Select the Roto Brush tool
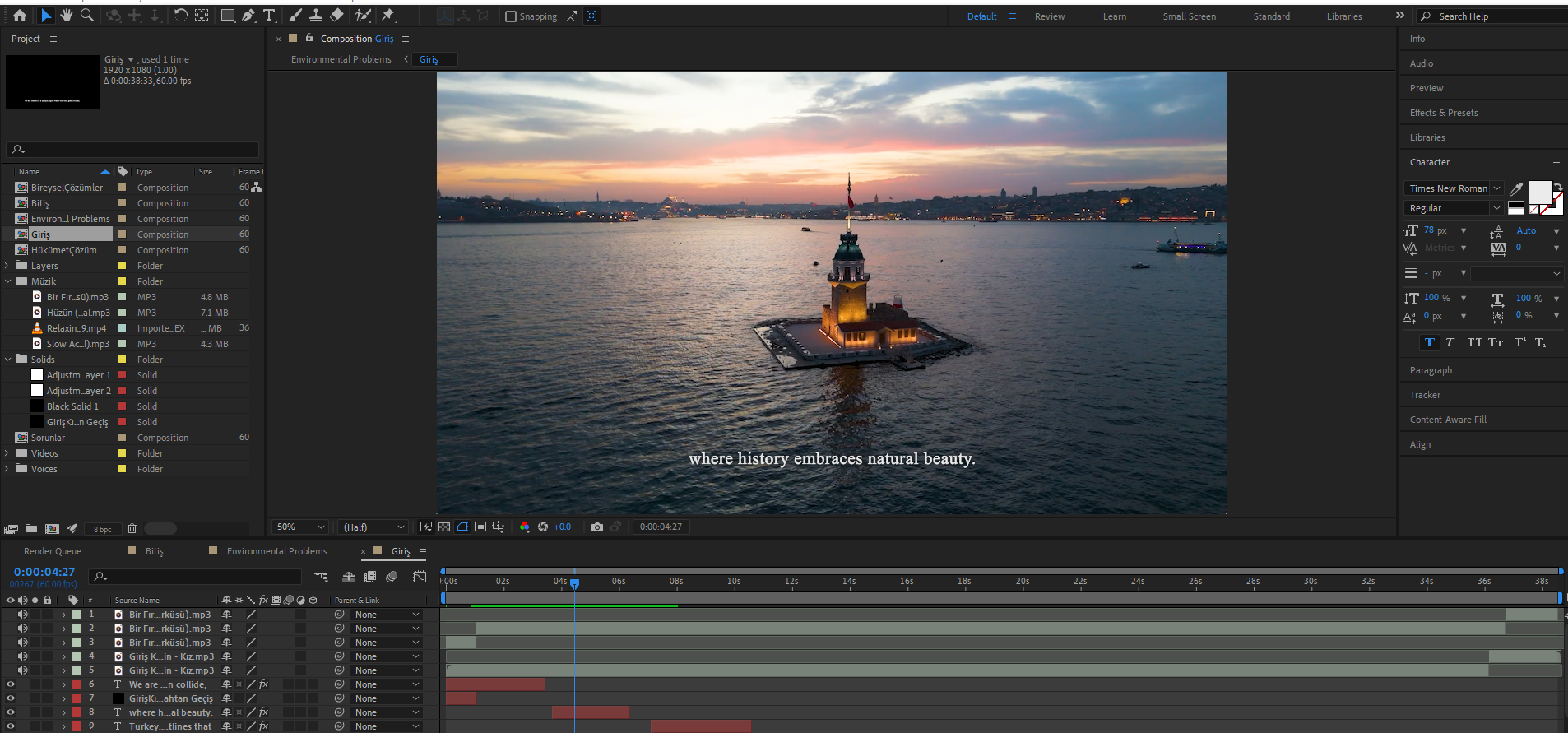 pos(362,16)
